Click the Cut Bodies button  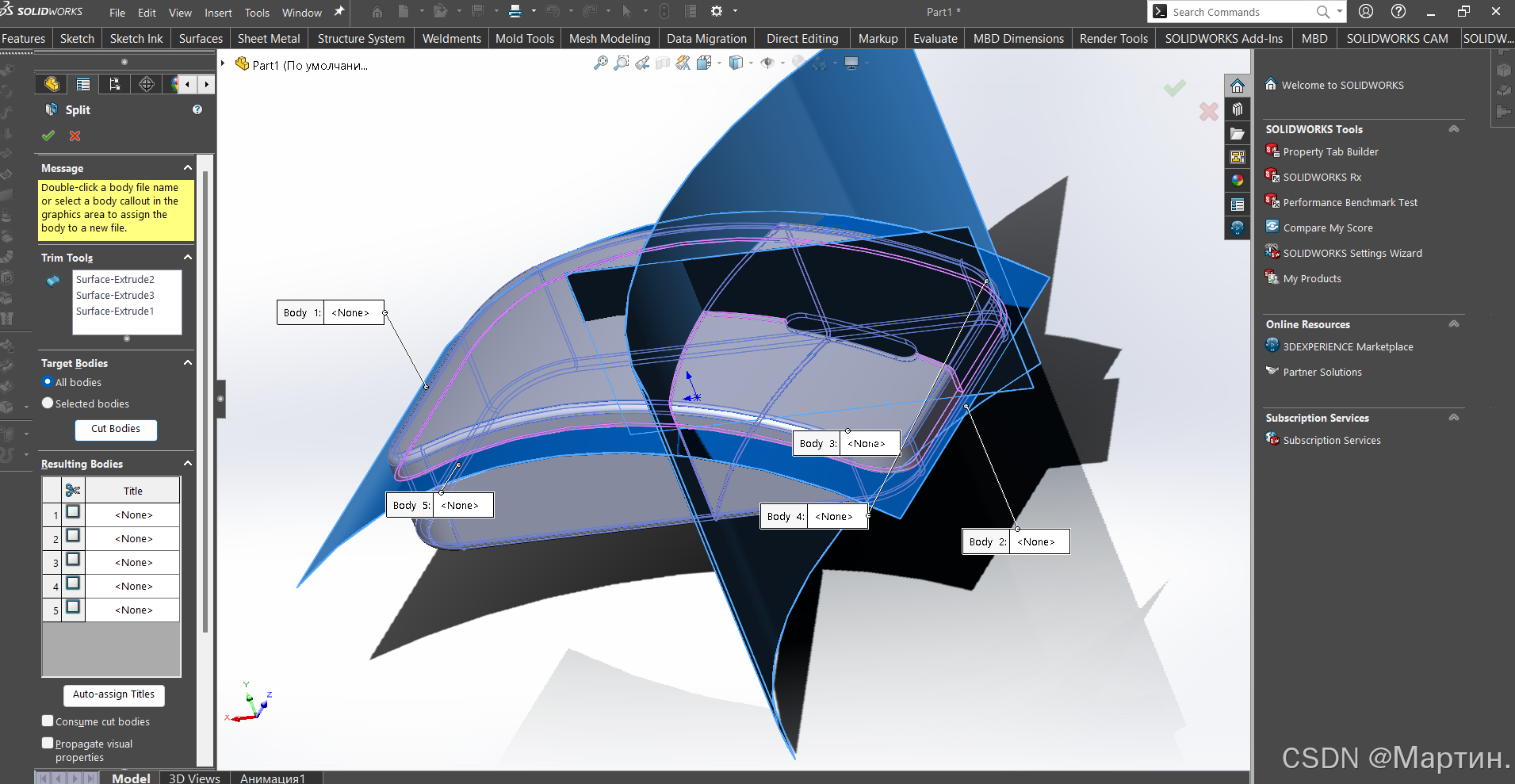(116, 429)
